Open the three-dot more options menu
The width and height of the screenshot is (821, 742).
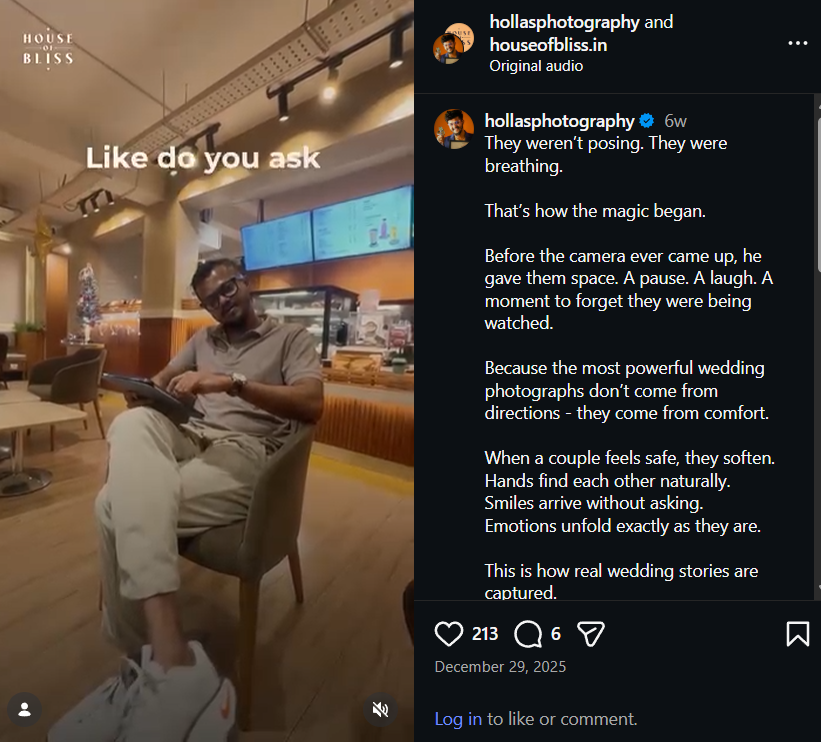797,44
